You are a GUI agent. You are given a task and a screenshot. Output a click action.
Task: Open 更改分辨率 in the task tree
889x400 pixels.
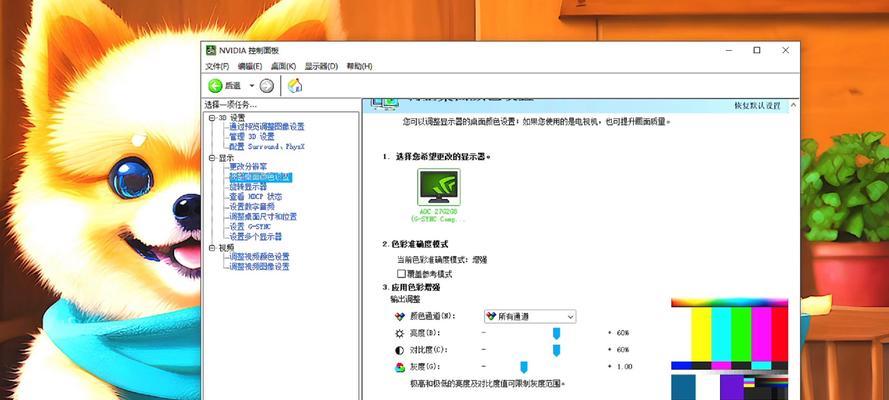click(x=248, y=167)
